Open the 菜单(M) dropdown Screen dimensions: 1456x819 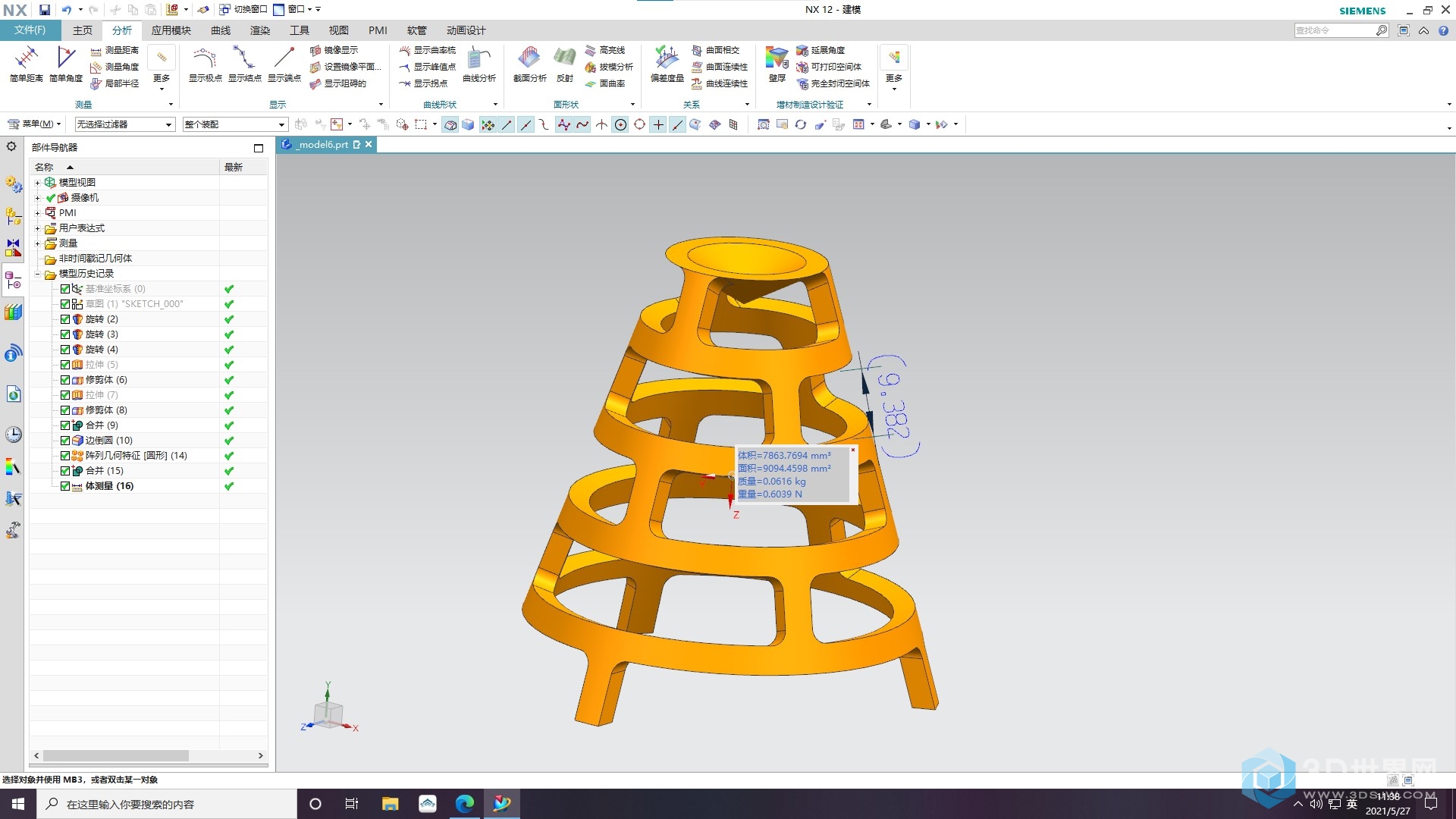[34, 124]
